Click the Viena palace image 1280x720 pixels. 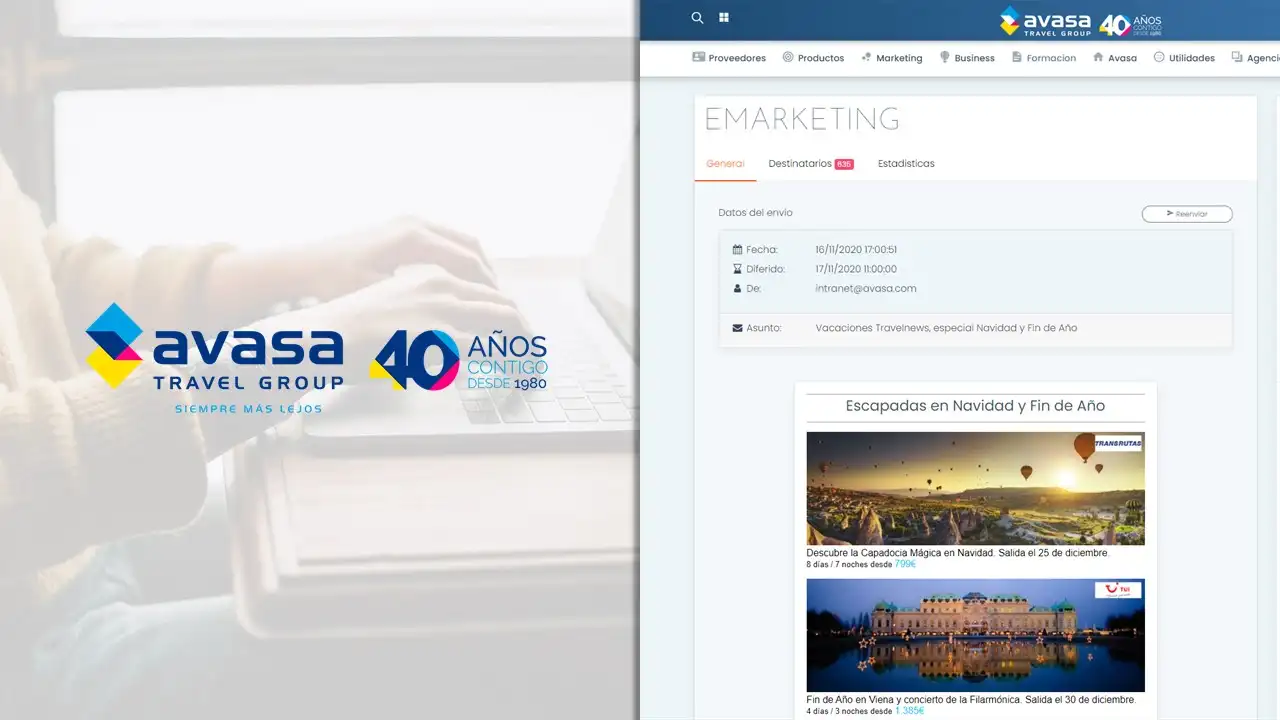point(975,635)
